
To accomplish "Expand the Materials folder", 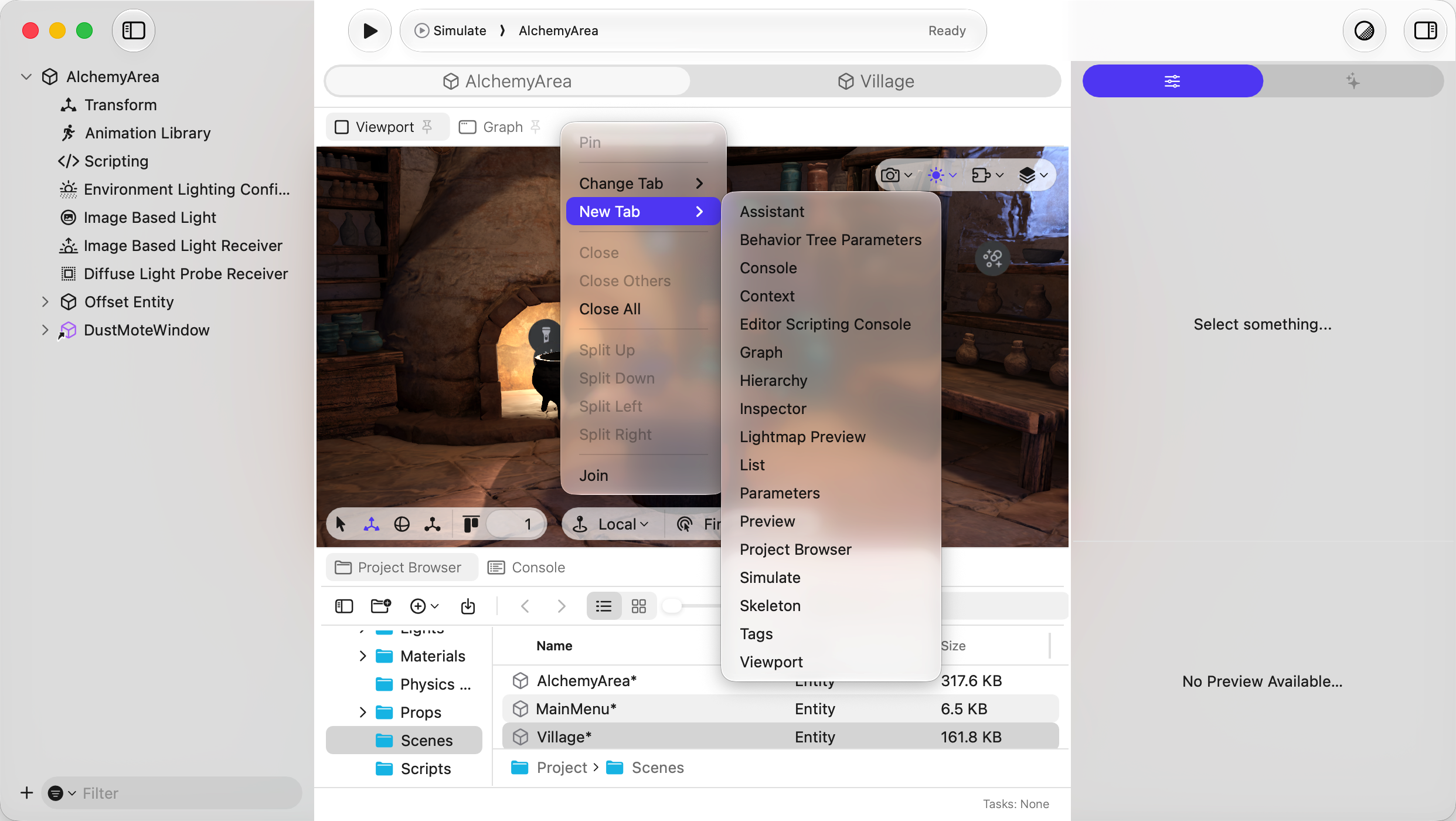I will (x=363, y=656).
